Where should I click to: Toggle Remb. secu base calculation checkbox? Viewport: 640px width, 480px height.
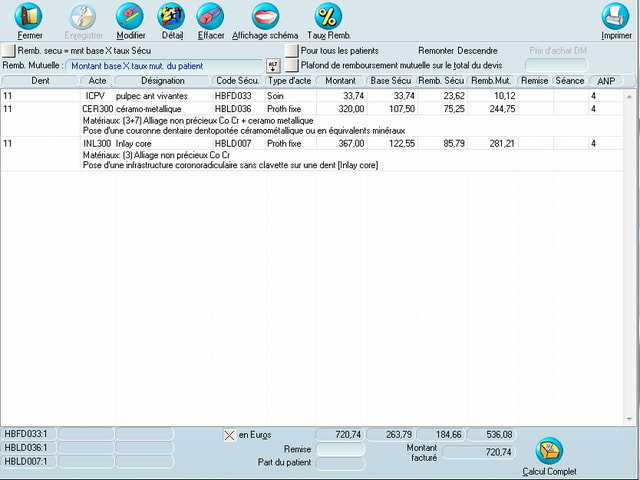pos(9,50)
